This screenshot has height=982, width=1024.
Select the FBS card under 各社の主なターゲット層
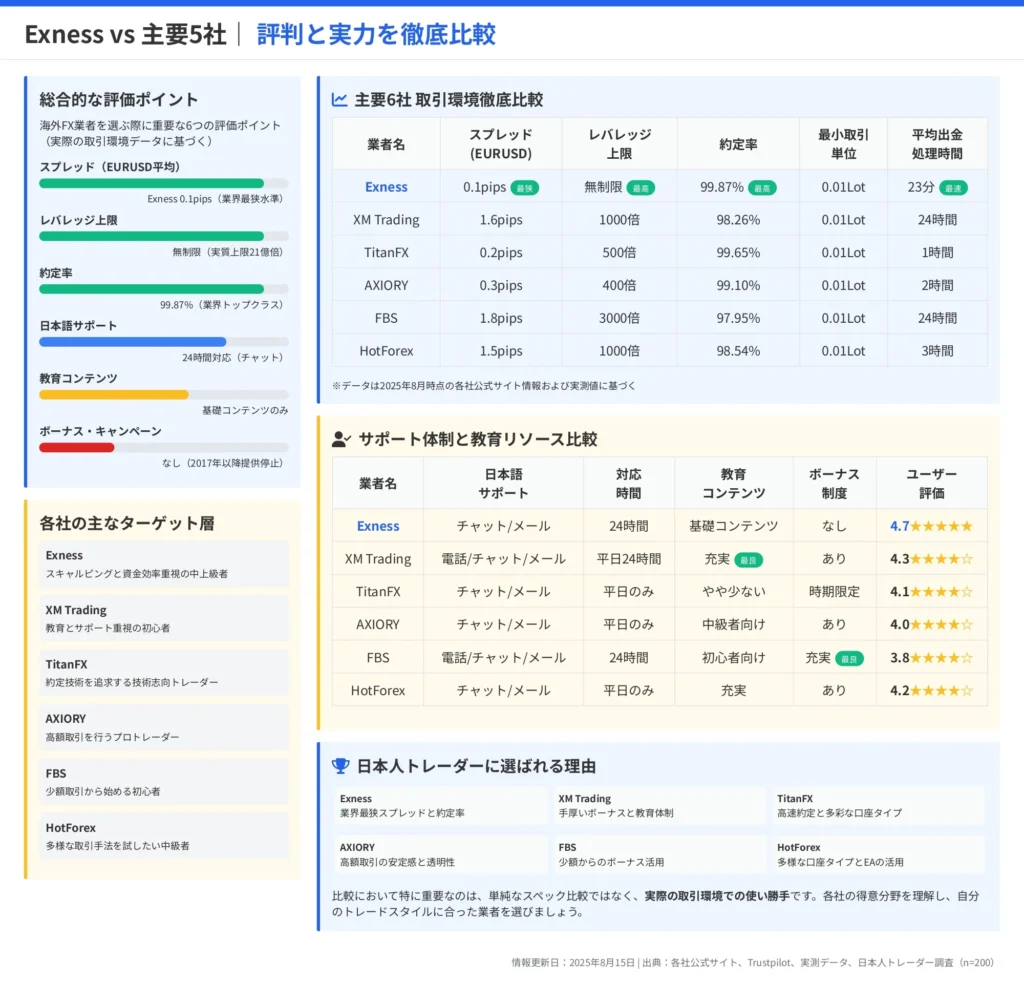(163, 782)
